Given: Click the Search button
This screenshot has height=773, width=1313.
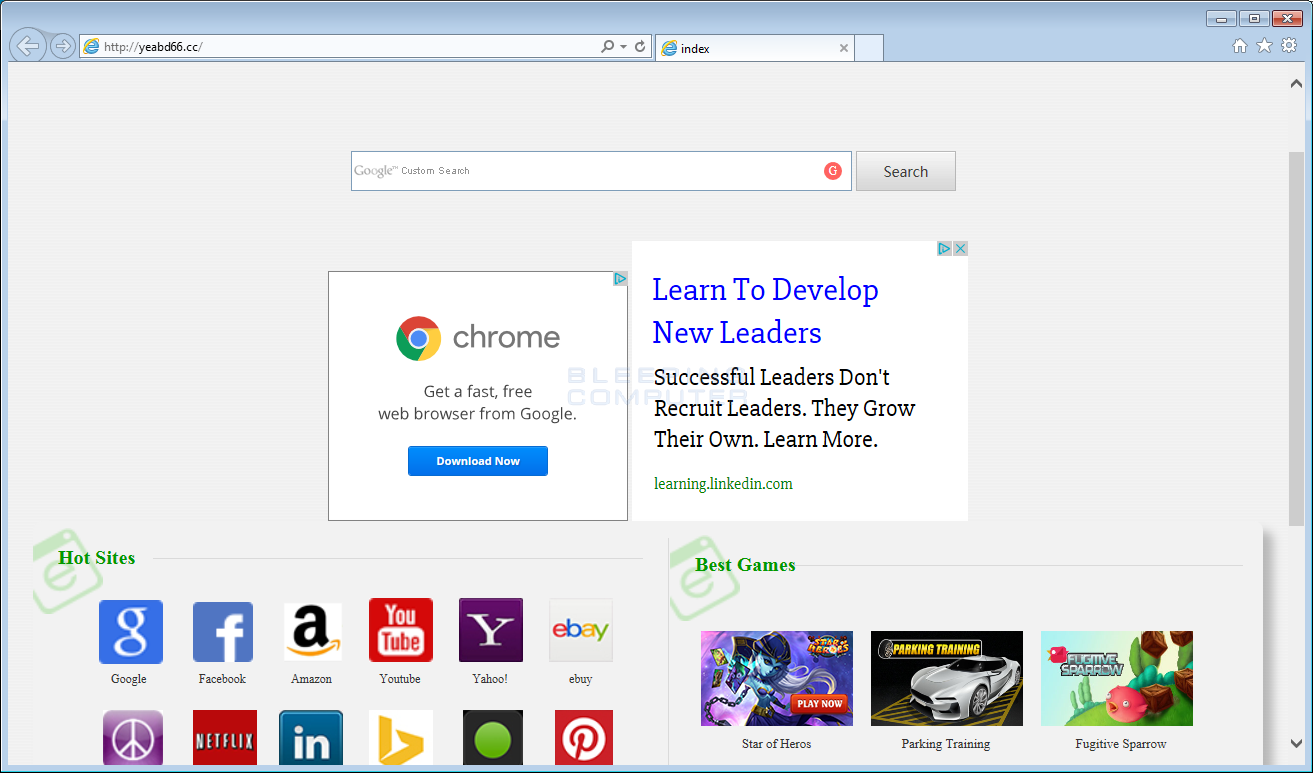Looking at the screenshot, I should 906,171.
